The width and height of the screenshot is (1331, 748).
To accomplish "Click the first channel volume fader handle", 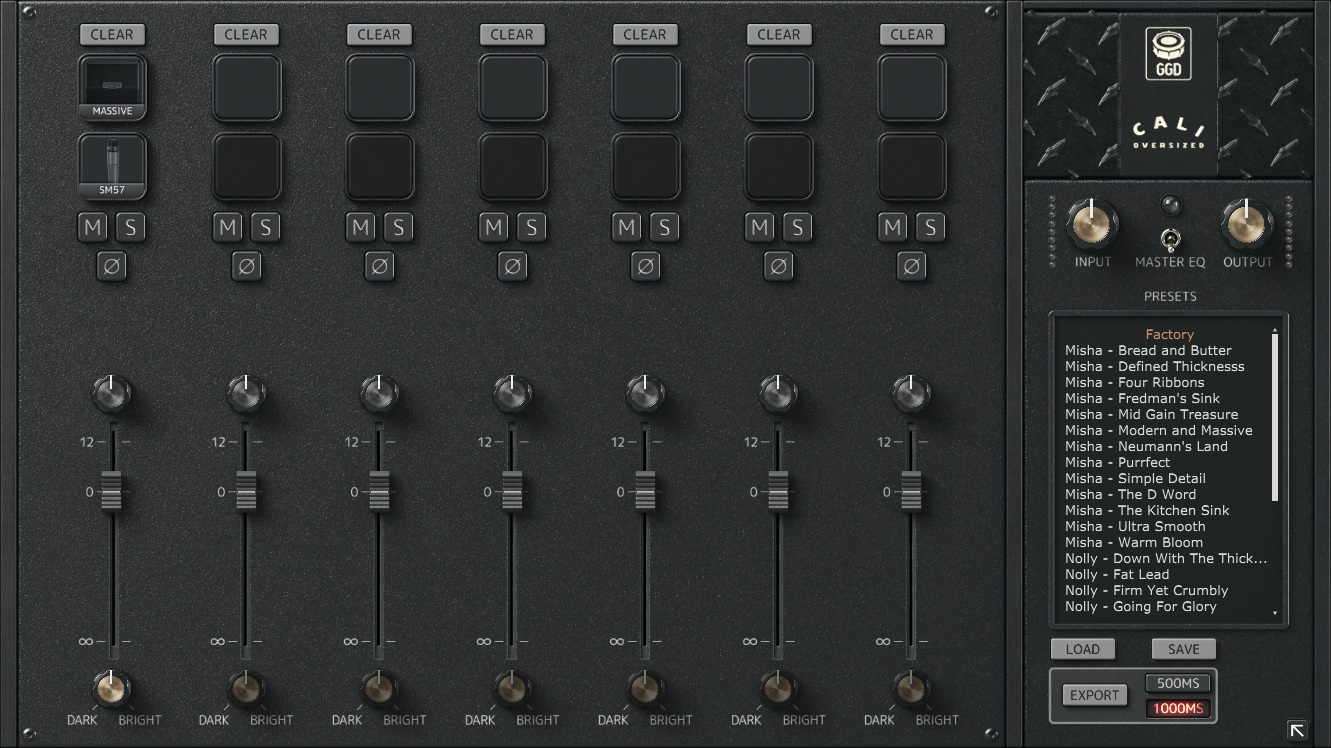I will tap(112, 490).
